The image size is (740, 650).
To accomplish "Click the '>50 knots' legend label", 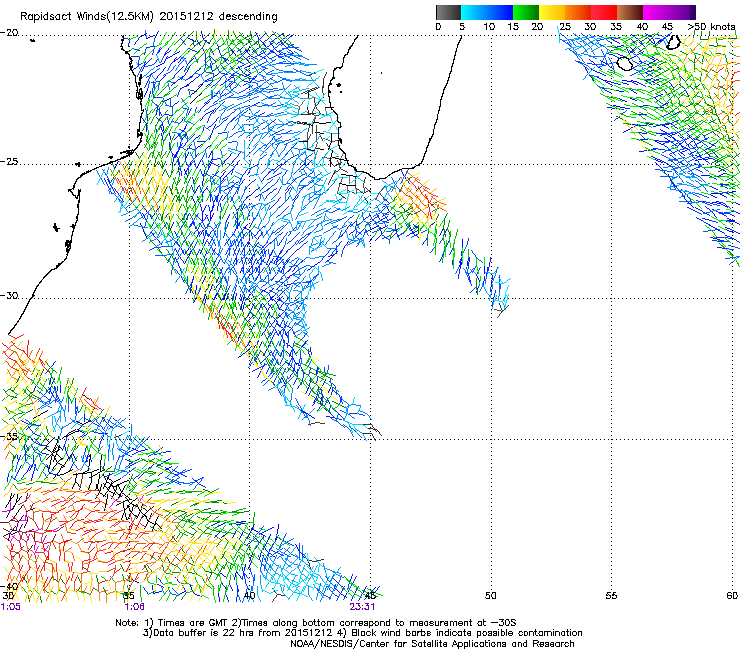I will 712,27.
